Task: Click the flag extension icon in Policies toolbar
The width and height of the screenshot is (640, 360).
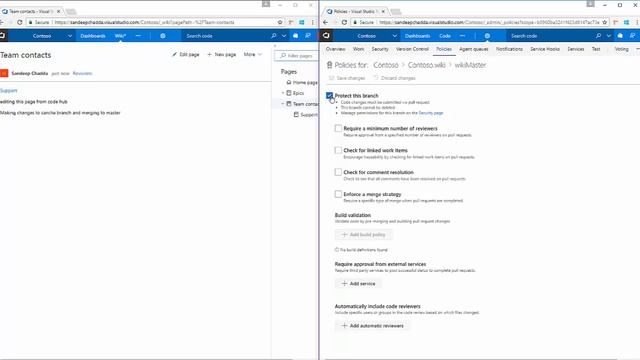Action: point(616,22)
